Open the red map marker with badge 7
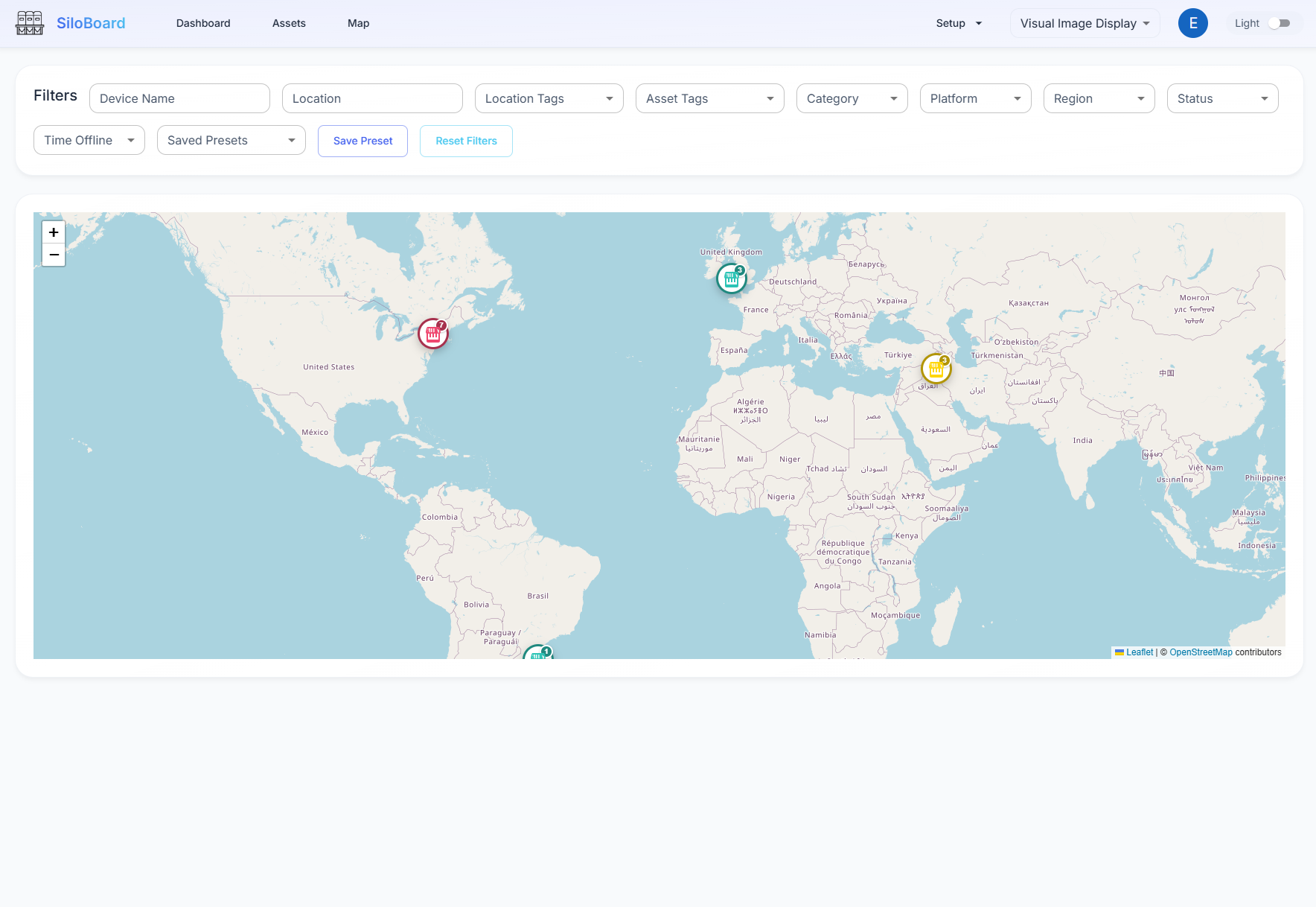This screenshot has height=907, width=1316. click(x=433, y=334)
